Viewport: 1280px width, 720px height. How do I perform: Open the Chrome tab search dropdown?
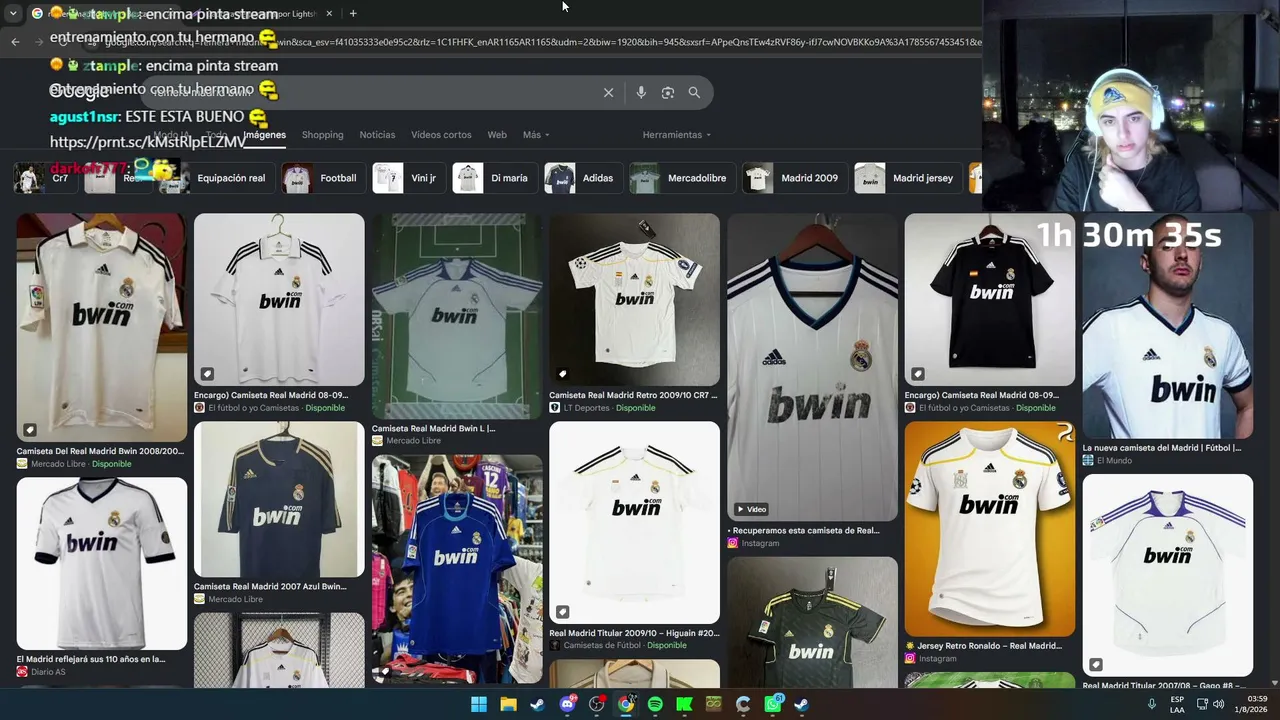[13, 13]
